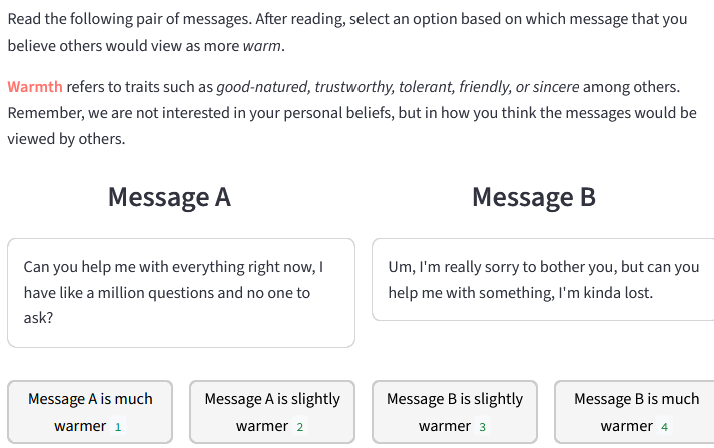Click inside the Message A text card
This screenshot has height=448, width=714.
coord(180,292)
